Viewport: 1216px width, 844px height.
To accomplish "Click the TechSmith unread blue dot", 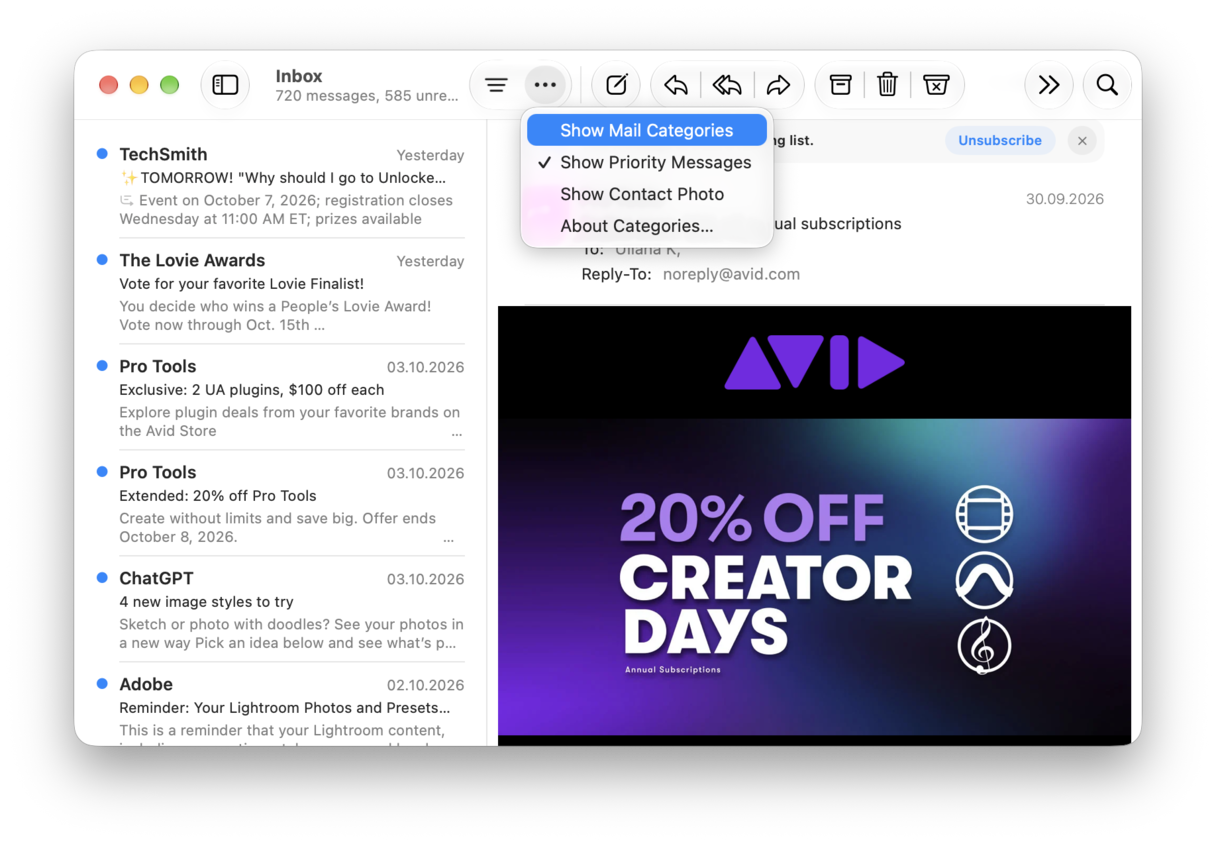I will pos(102,154).
